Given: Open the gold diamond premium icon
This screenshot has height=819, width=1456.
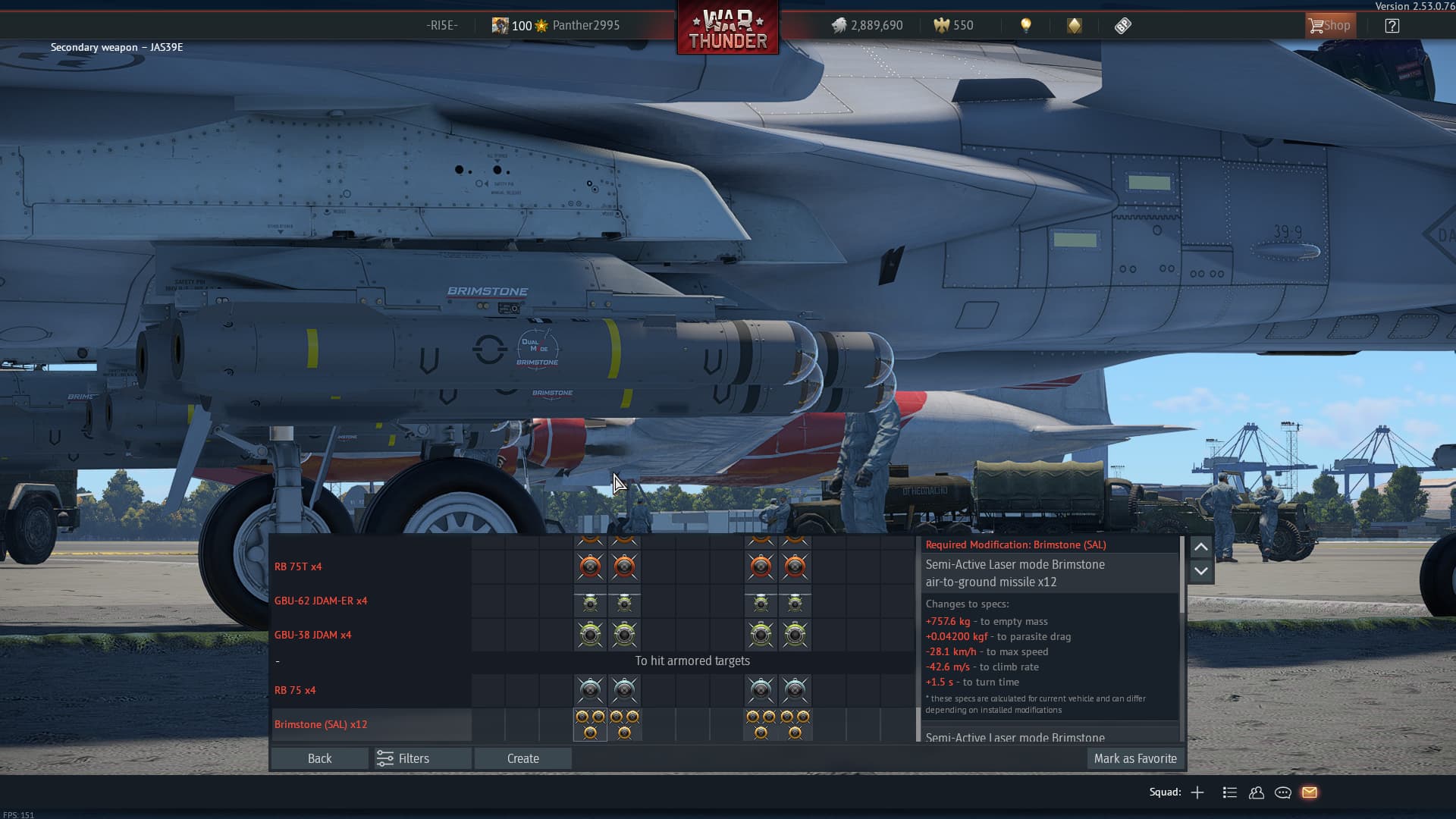Looking at the screenshot, I should click(1075, 26).
